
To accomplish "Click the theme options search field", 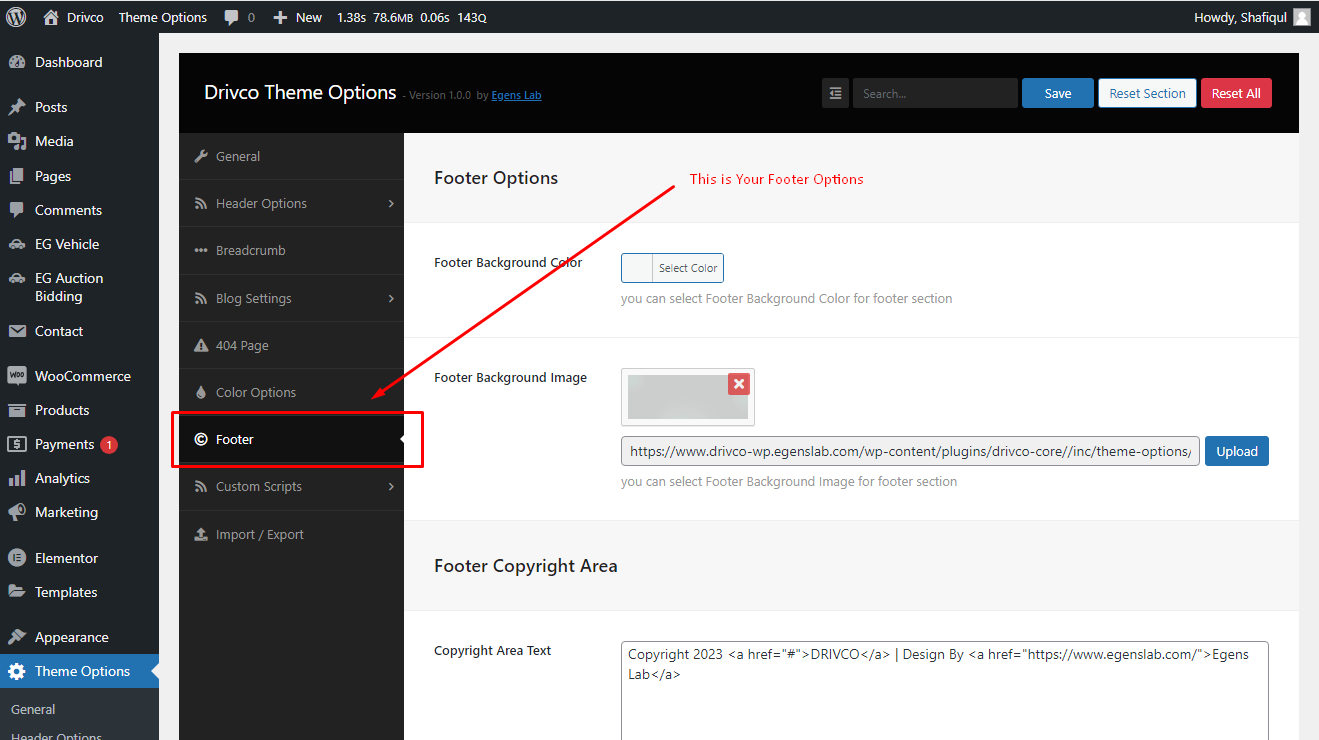I will coord(935,93).
